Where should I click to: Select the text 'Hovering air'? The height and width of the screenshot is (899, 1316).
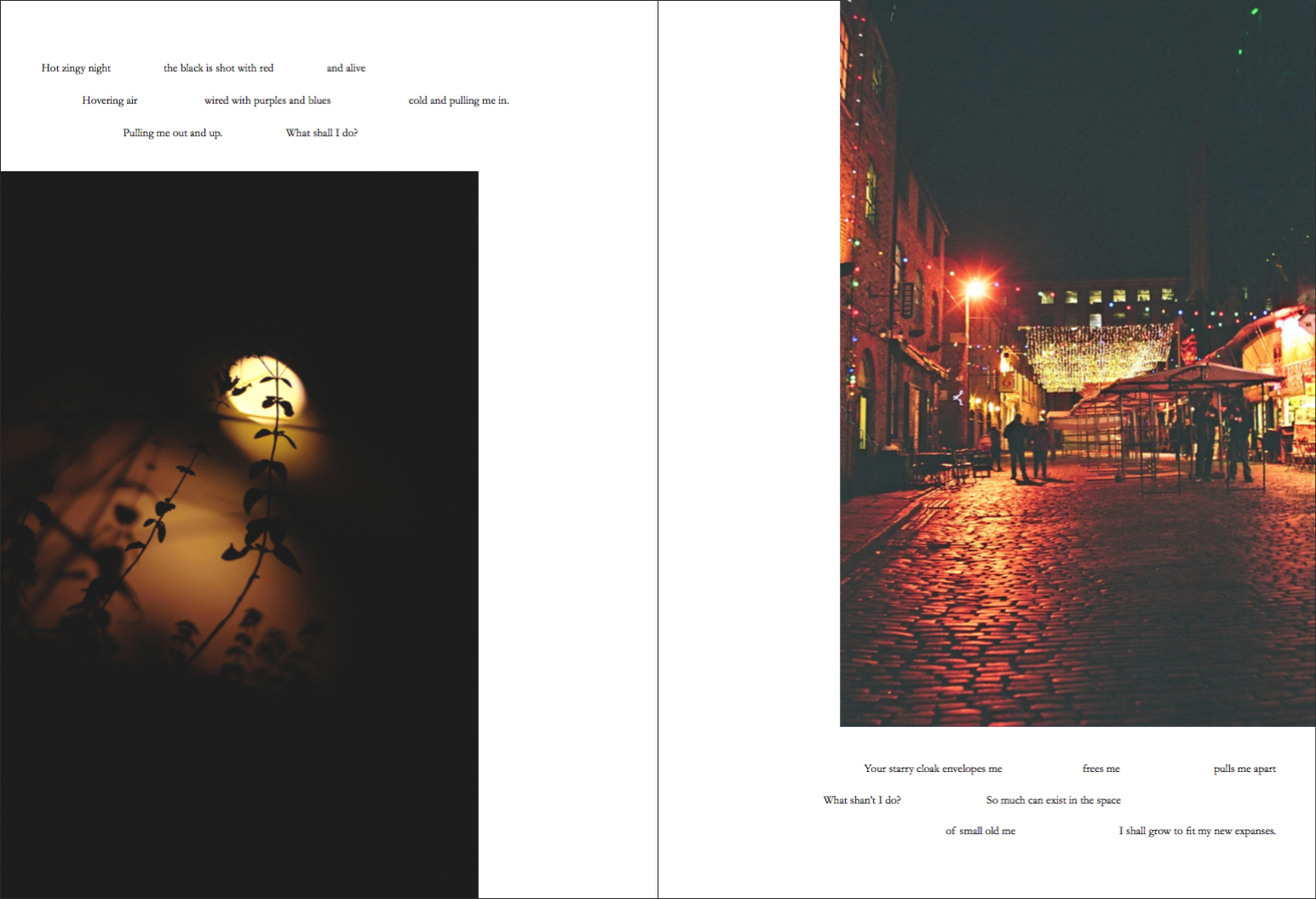click(x=110, y=101)
